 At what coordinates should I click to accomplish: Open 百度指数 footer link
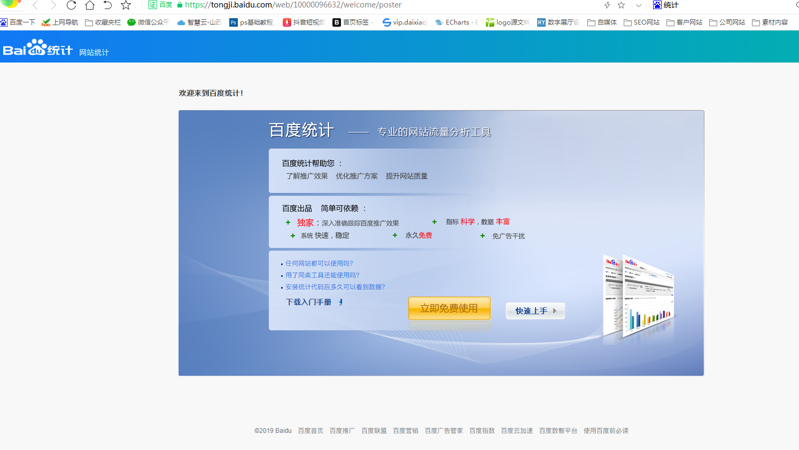pyautogui.click(x=482, y=431)
